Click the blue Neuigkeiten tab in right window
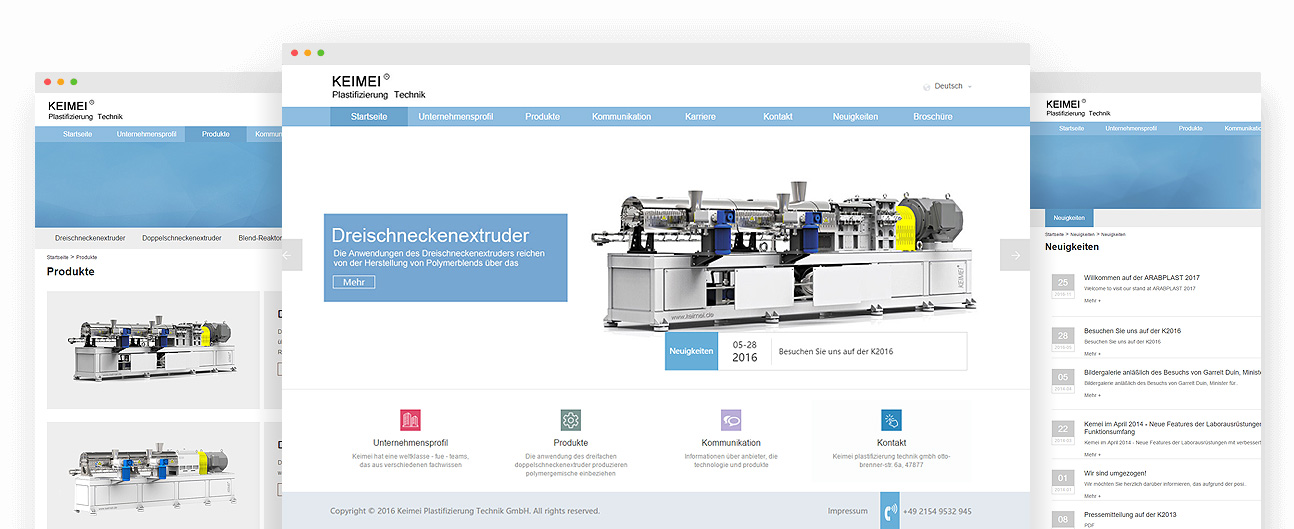1294x529 pixels. [1069, 217]
